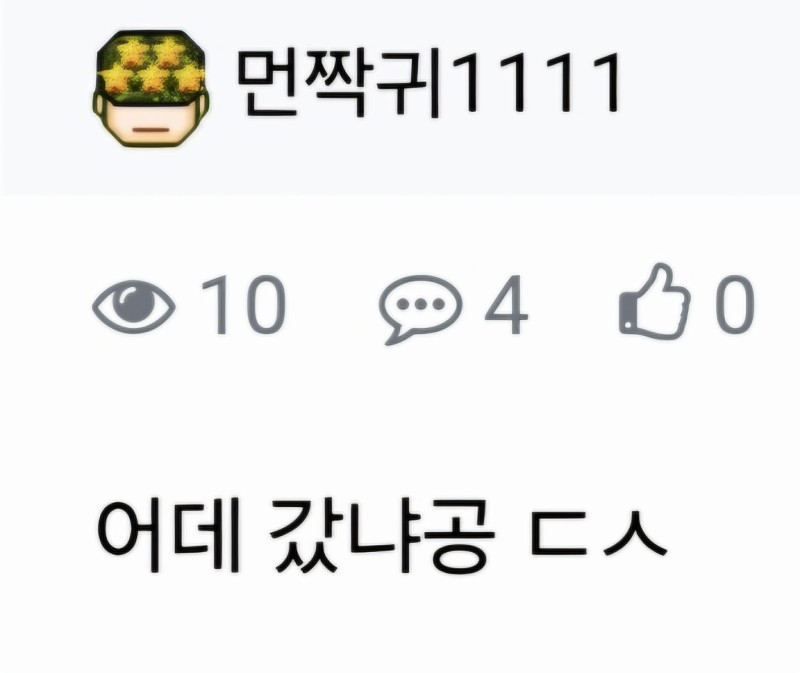Viewport: 800px width, 673px height.
Task: Click the avatar's face below helmet
Action: click(151, 123)
